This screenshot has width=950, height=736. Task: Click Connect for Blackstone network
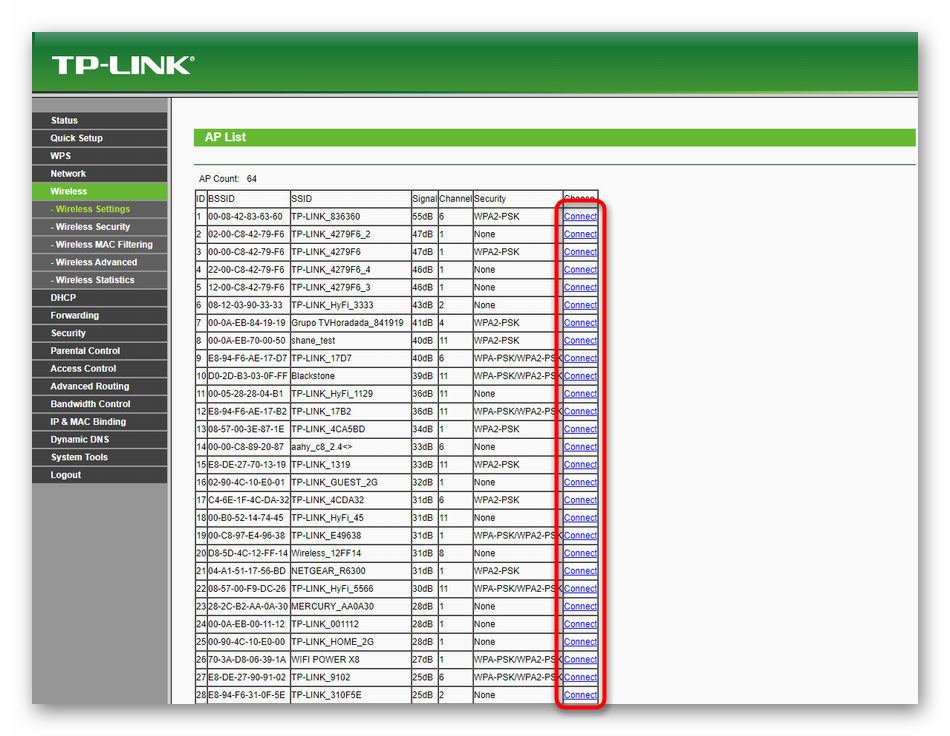click(x=580, y=376)
